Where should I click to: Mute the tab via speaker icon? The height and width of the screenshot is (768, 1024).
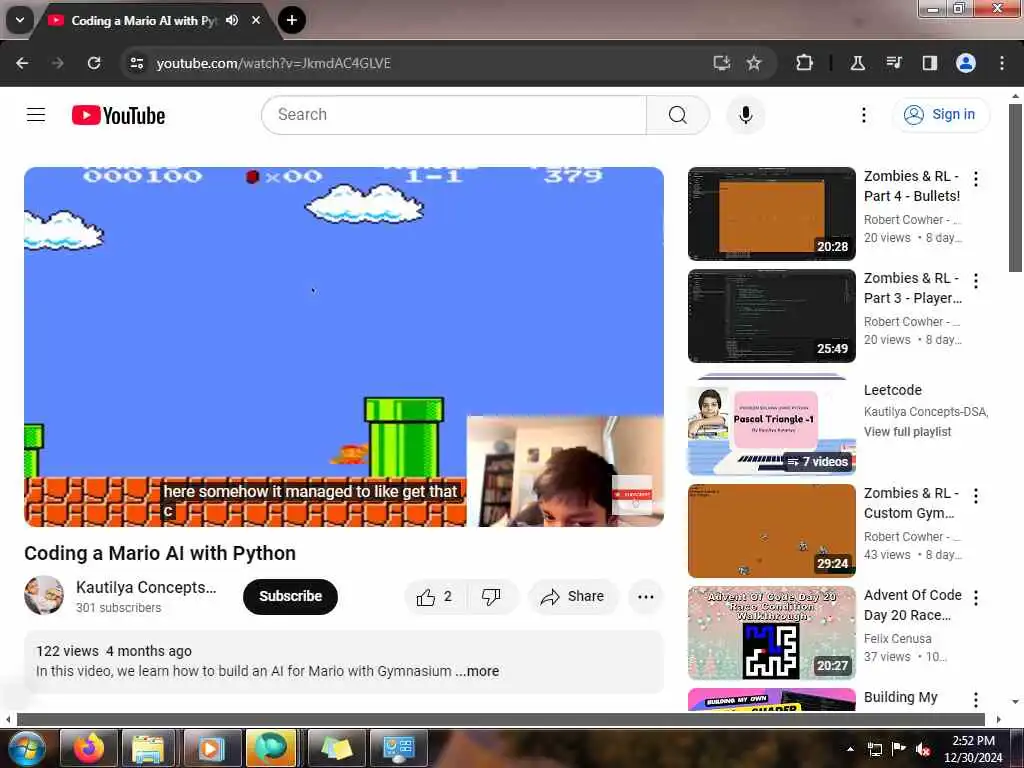(232, 20)
